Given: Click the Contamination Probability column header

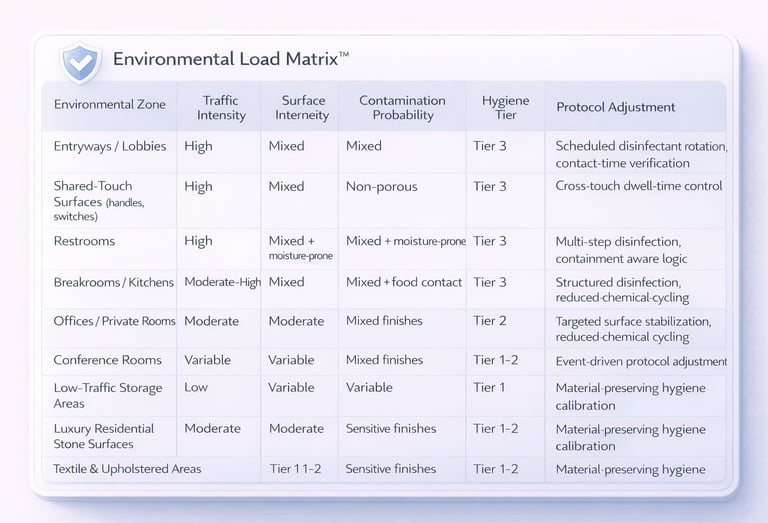Looking at the screenshot, I should point(402,108).
